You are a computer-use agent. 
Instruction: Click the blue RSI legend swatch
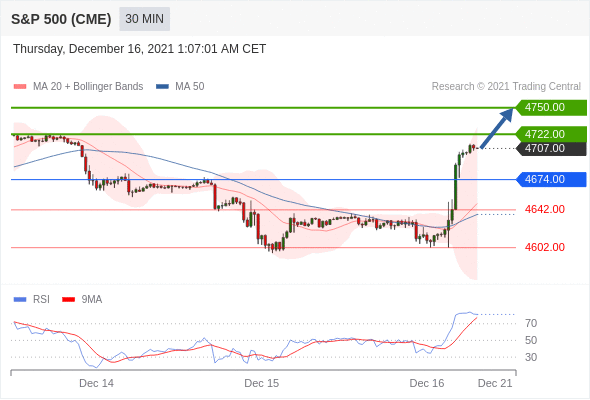(20, 300)
